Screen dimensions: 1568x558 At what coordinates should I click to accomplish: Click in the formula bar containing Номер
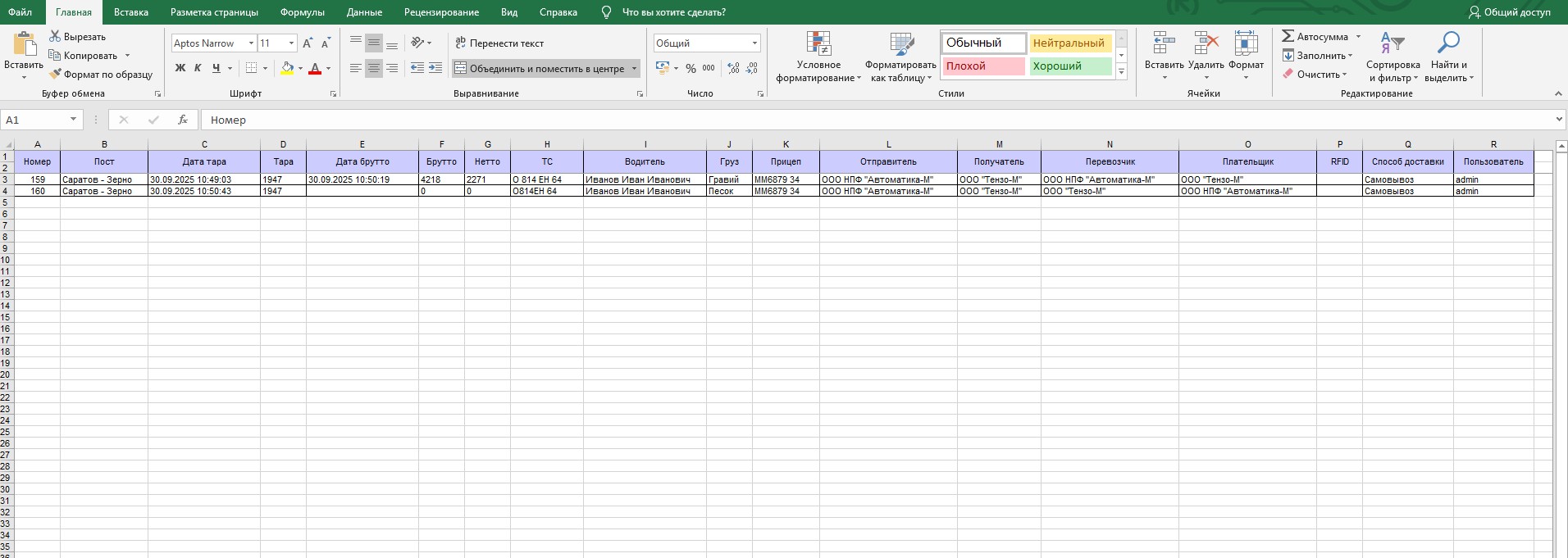[820, 120]
